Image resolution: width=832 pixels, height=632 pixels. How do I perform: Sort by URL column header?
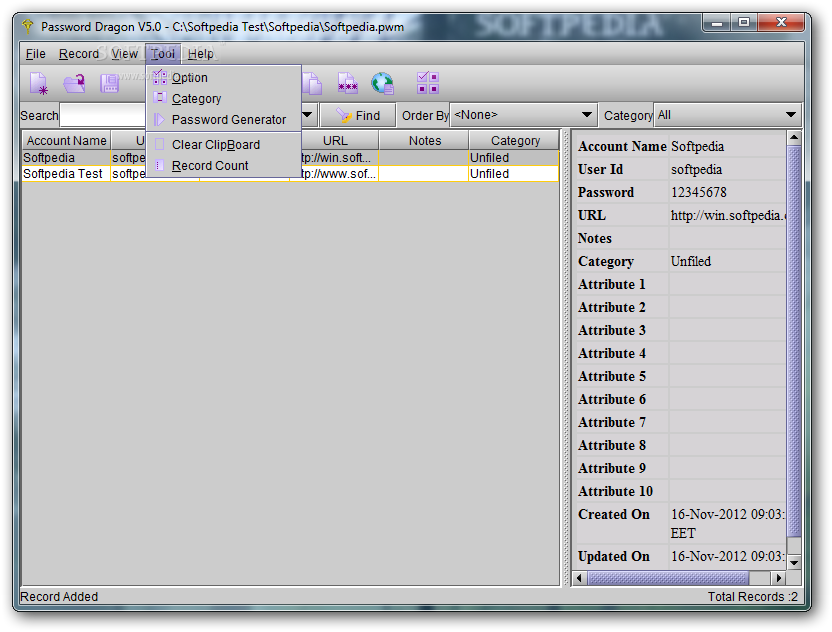click(x=335, y=141)
